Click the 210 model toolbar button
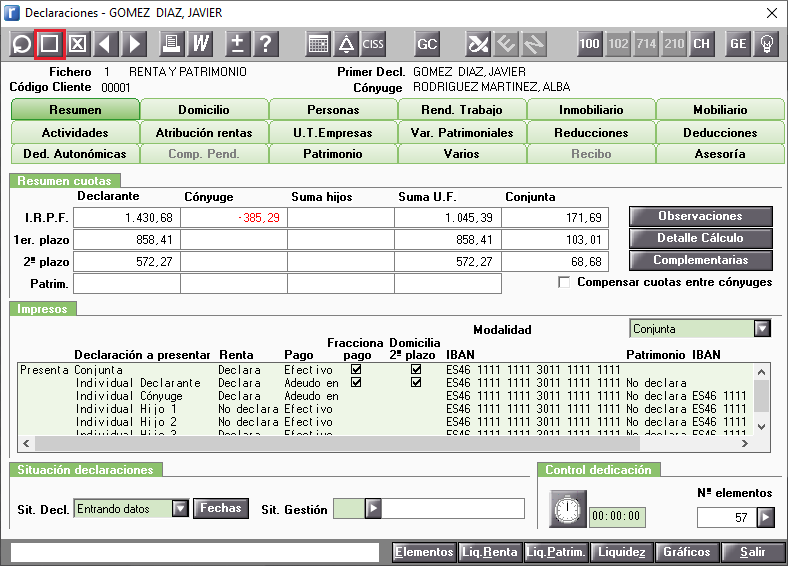This screenshot has width=788, height=566. tap(674, 44)
